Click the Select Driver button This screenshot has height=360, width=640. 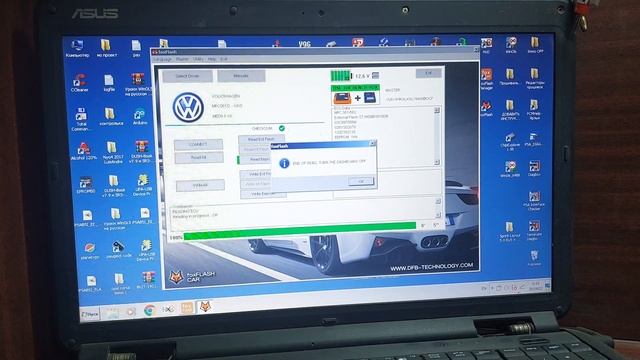coord(187,76)
